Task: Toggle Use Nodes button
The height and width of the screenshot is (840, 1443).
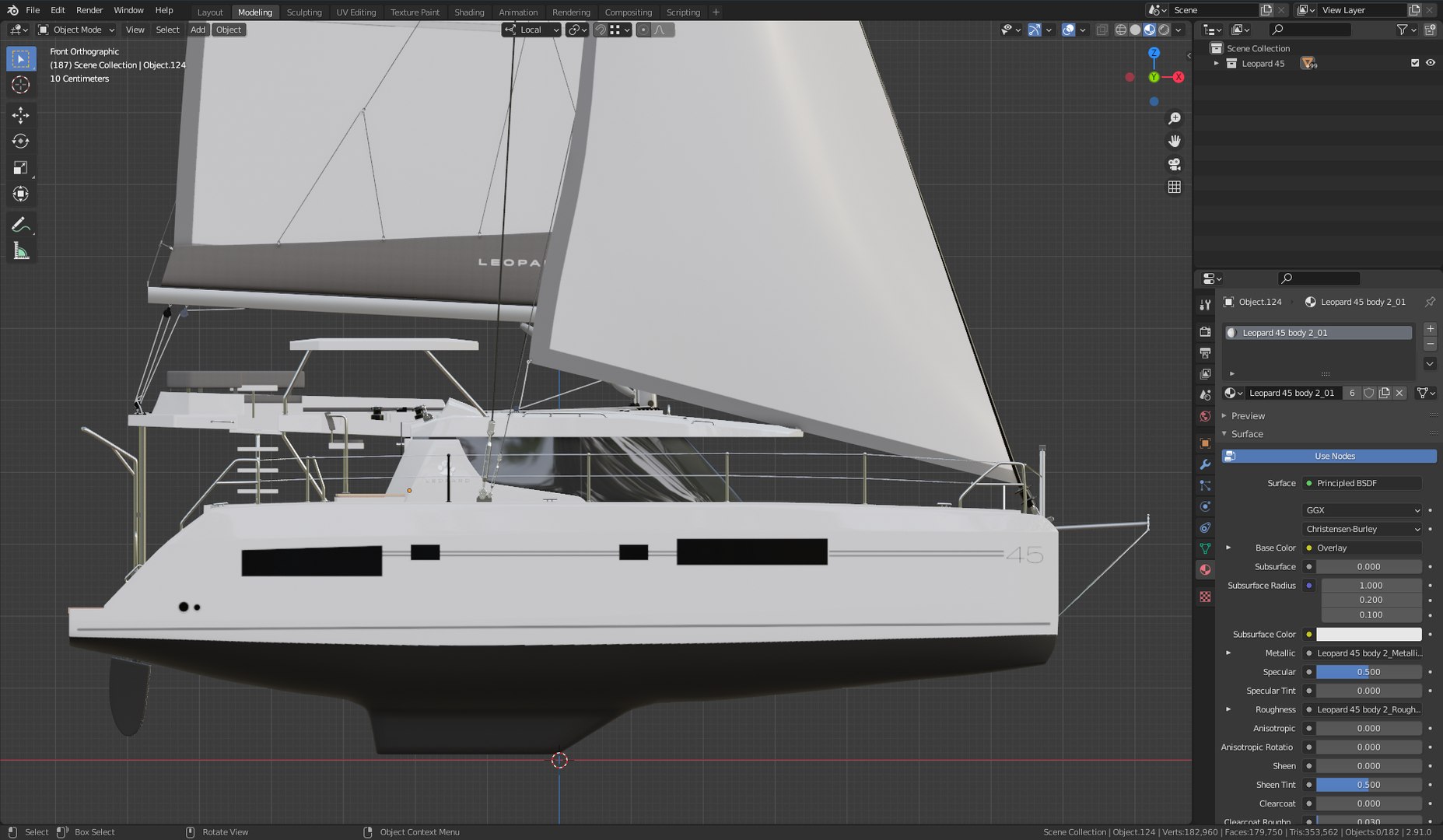Action: 1329,456
